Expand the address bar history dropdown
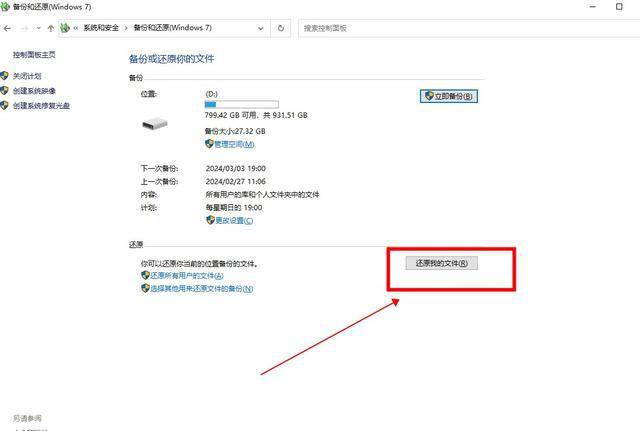 260,28
